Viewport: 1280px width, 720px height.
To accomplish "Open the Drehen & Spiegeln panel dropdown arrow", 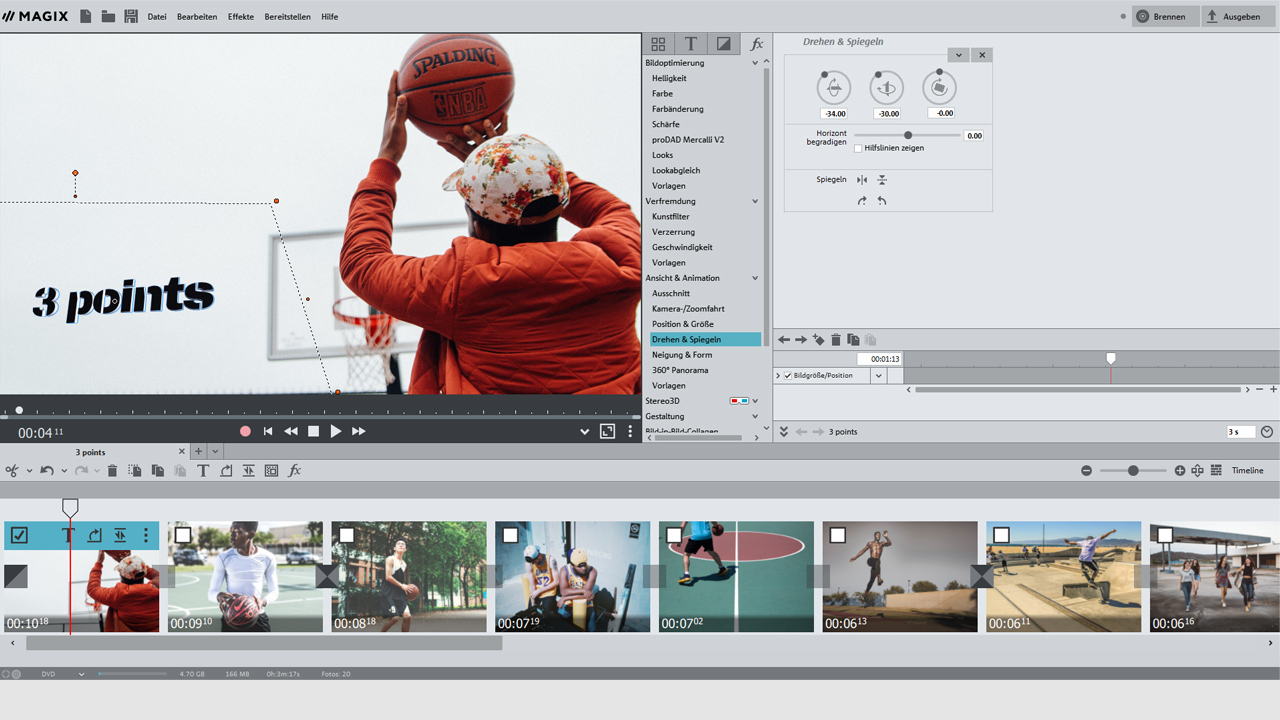I will pos(958,55).
